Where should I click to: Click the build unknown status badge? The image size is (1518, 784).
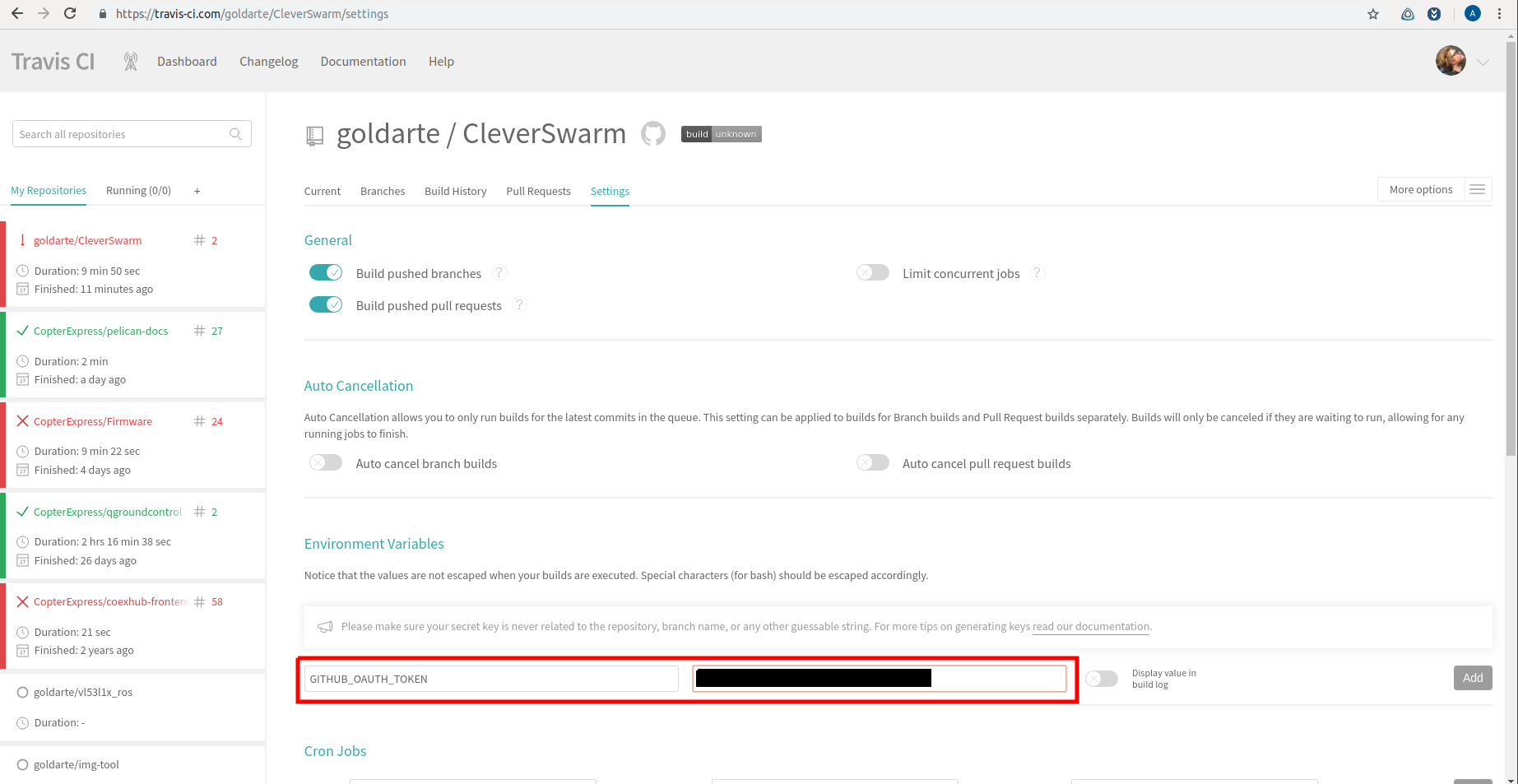point(721,134)
